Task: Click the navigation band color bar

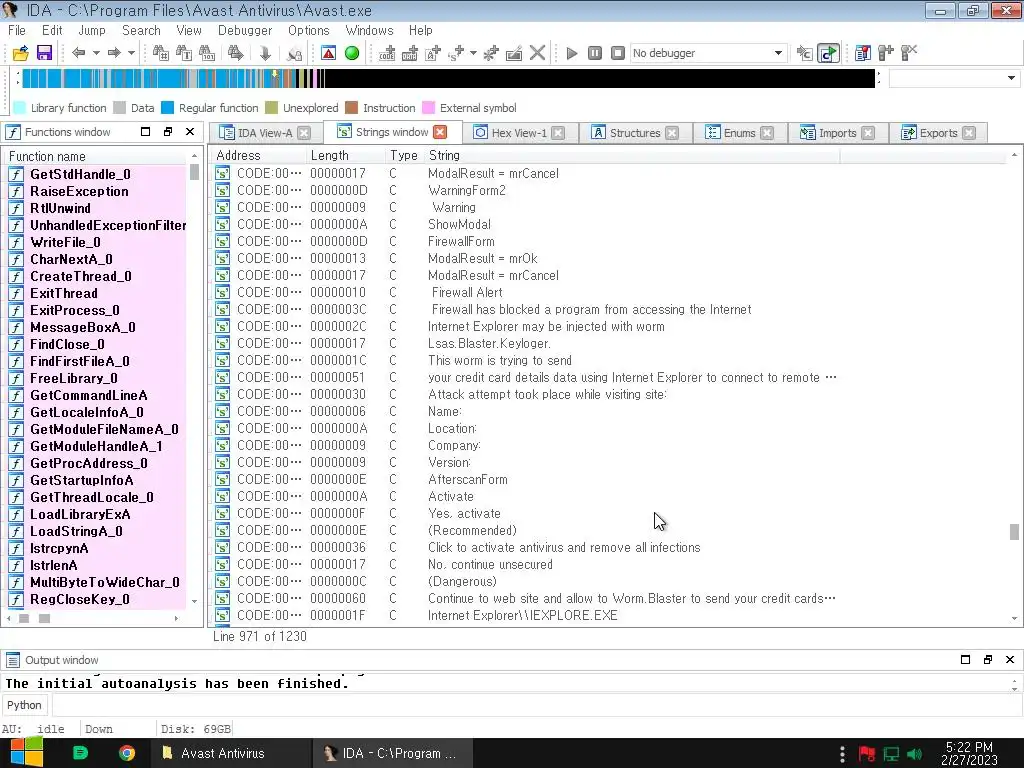Action: 449,78
